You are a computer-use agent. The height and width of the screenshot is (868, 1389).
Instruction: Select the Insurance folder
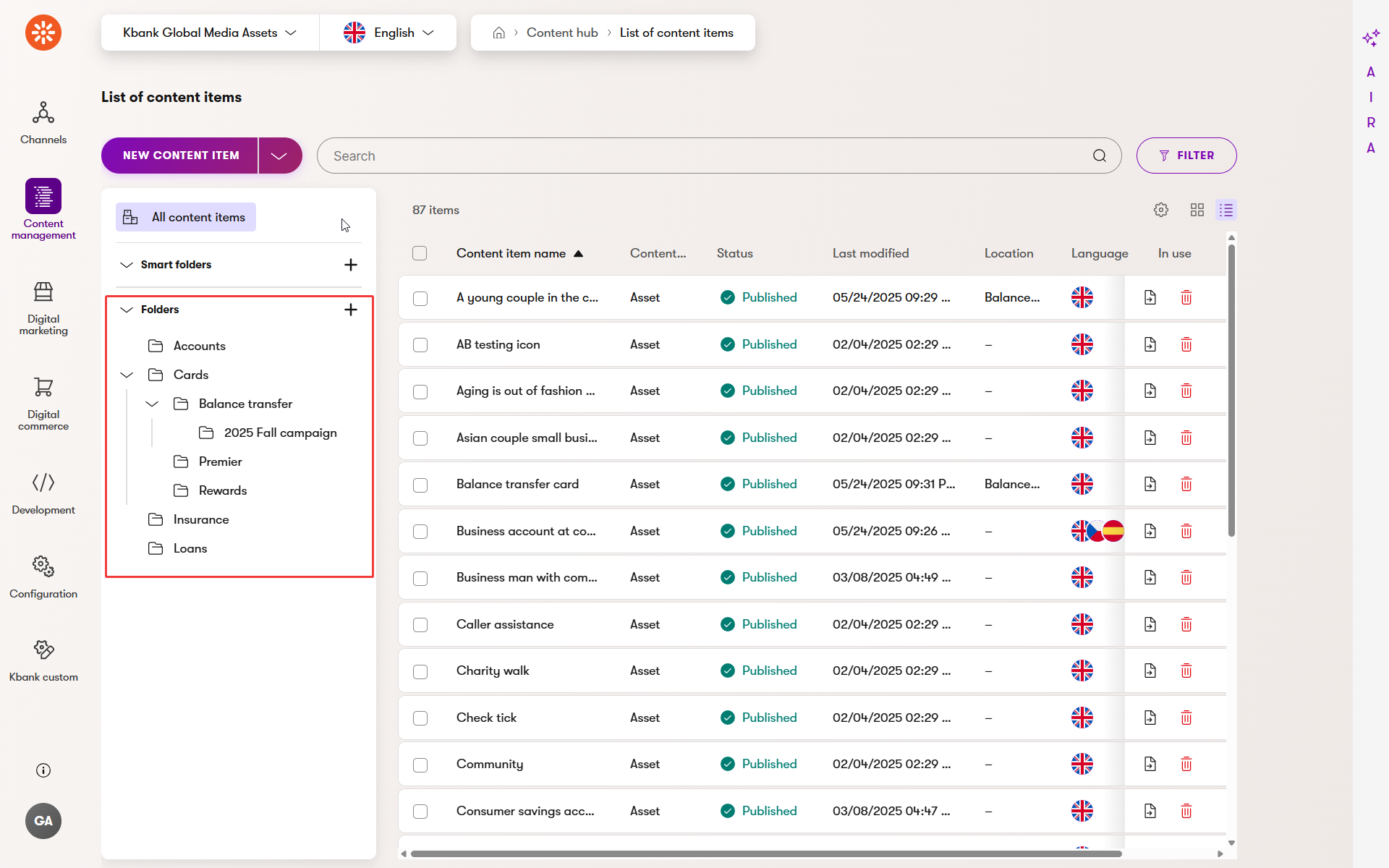[x=188, y=519]
